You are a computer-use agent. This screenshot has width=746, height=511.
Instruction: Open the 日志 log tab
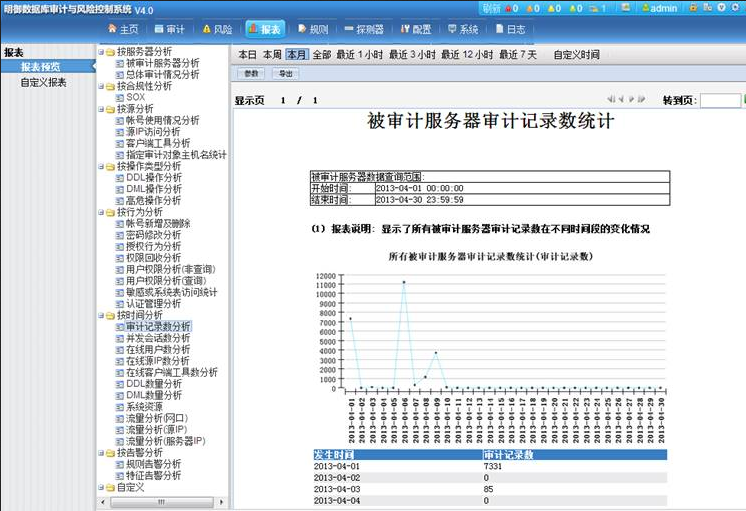[x=510, y=29]
